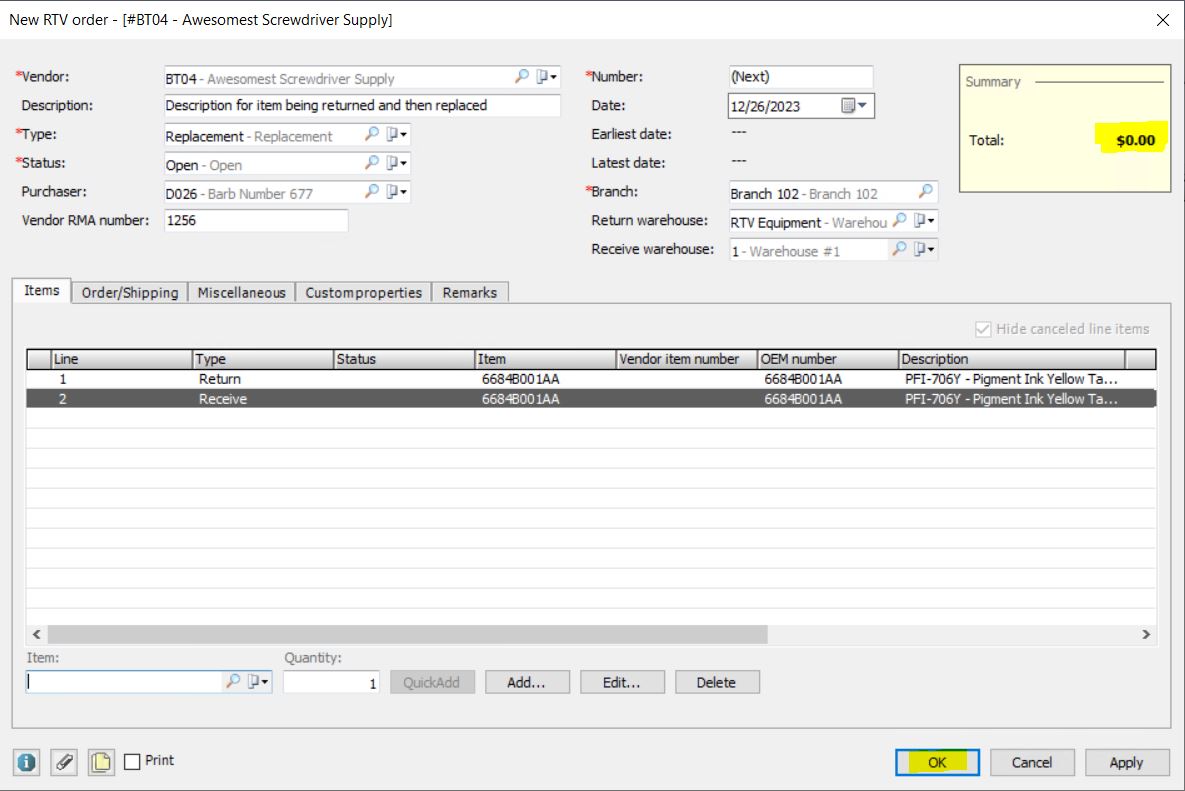Search branches with the Branch magnifier icon
The width and height of the screenshot is (1185, 791).
pos(925,192)
